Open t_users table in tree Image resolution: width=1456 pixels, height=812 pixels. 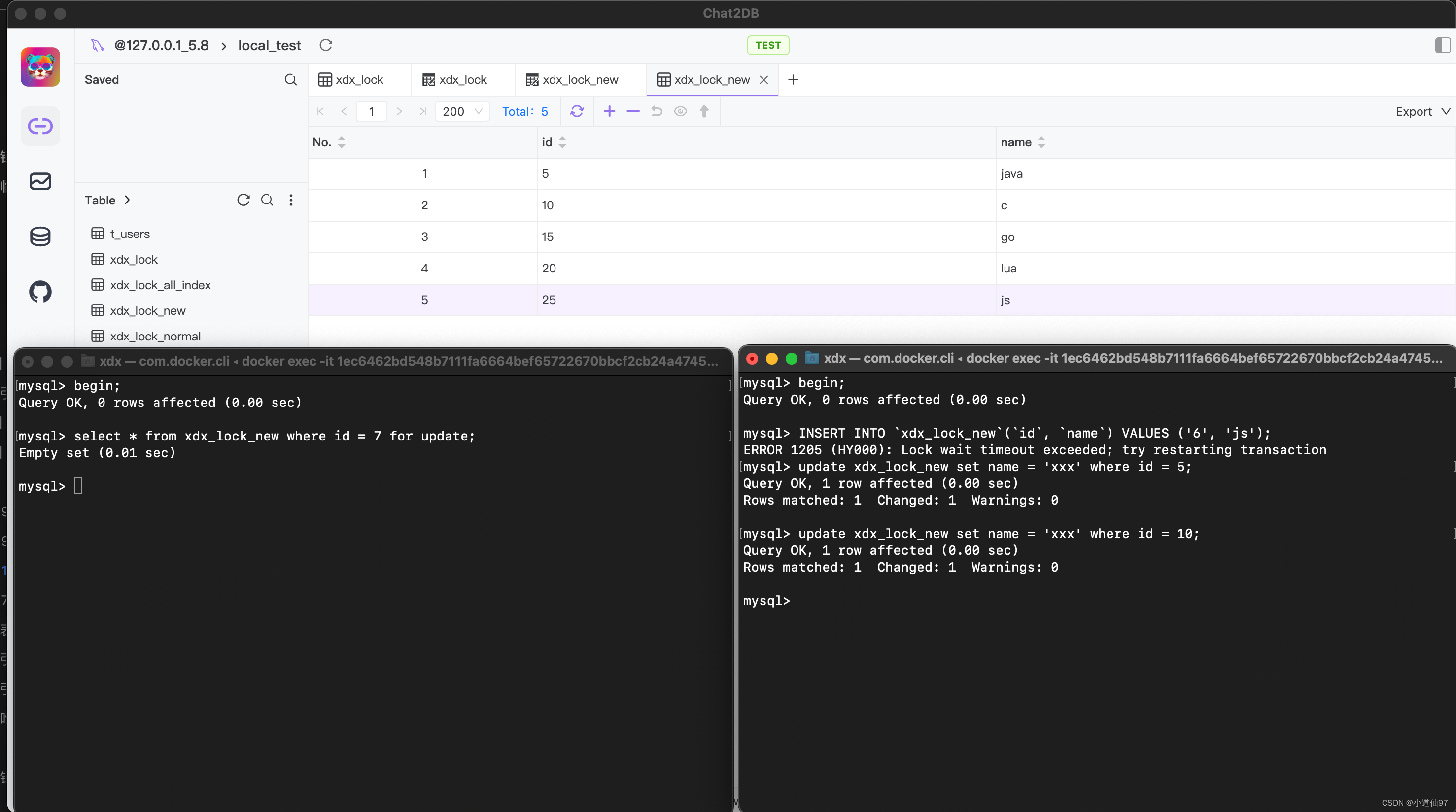(130, 234)
